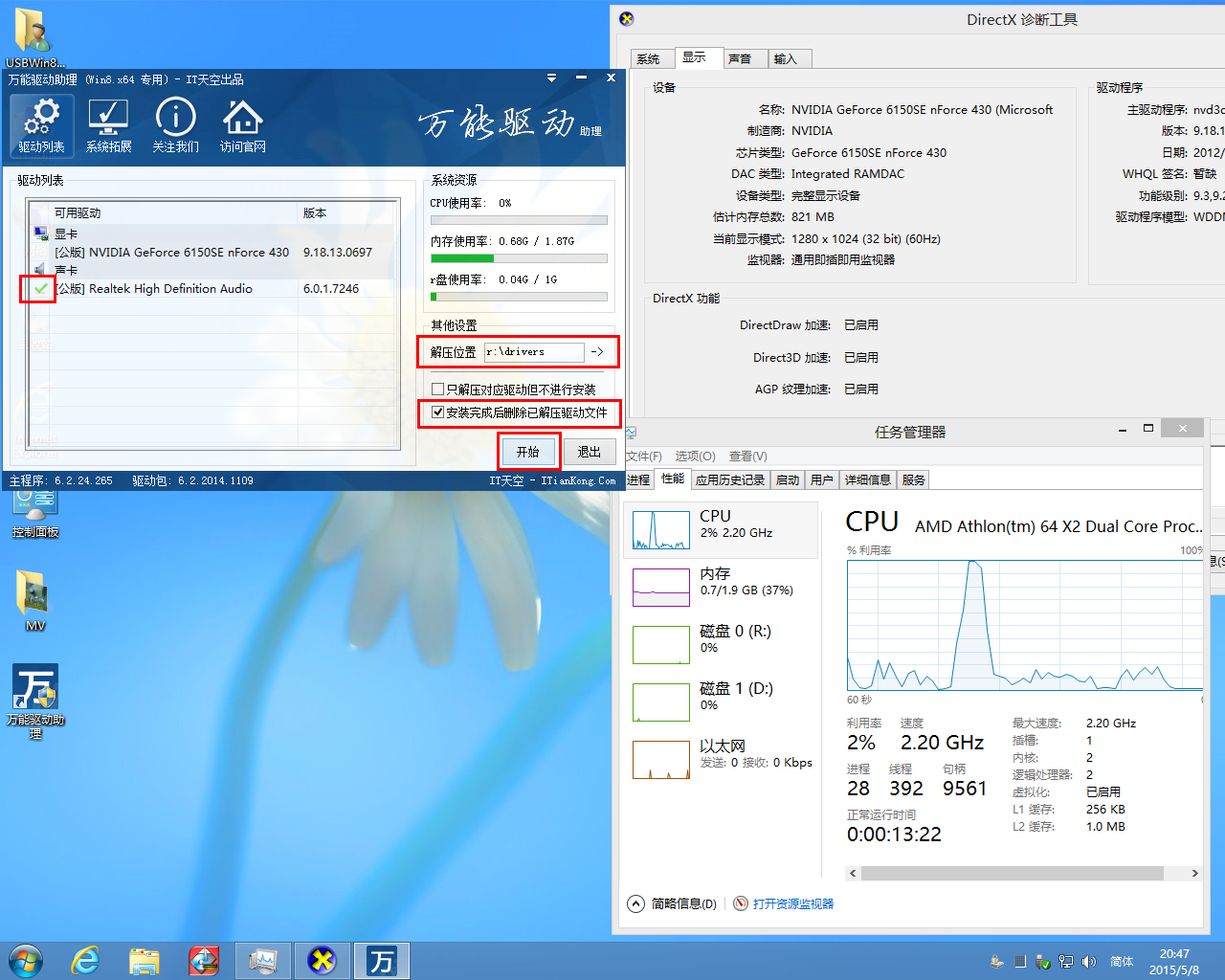The height and width of the screenshot is (980, 1225).
Task: Click the left arrow of the task manager horizontal scrollbar
Action: (853, 873)
